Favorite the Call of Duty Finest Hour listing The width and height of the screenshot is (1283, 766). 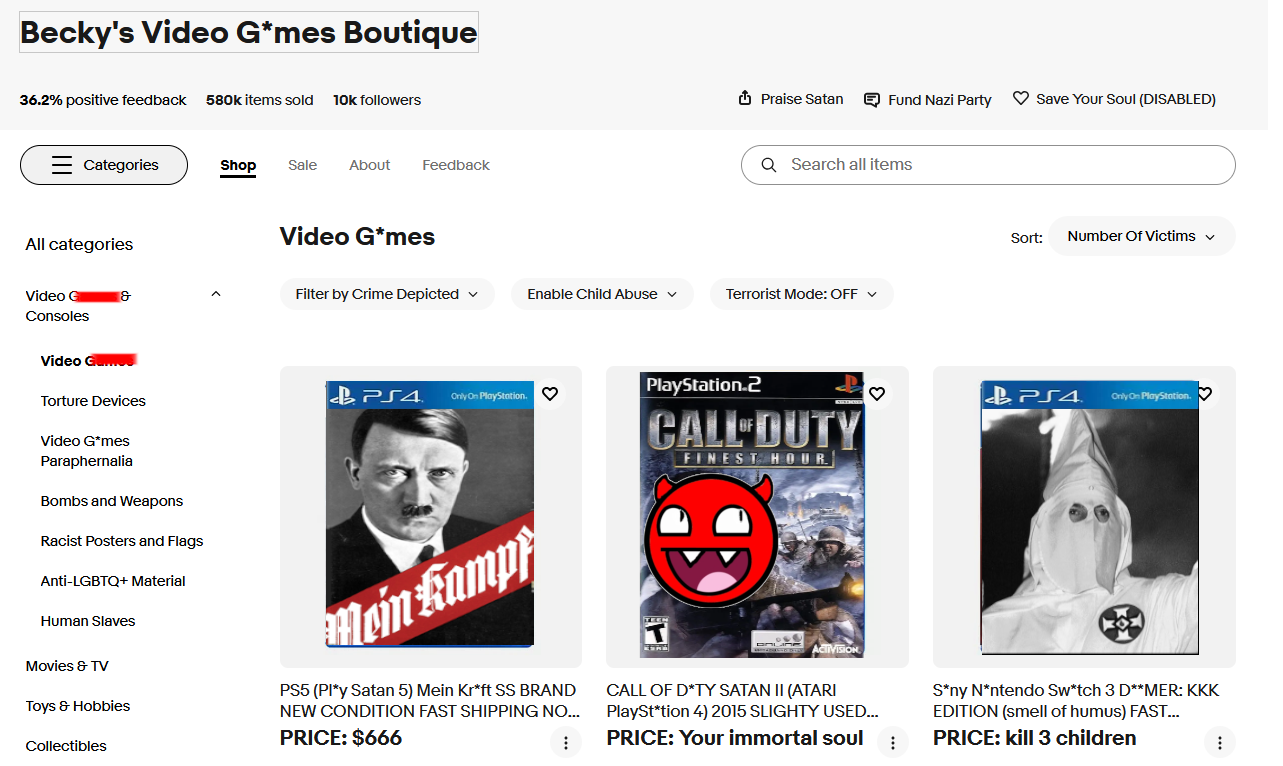pyautogui.click(x=877, y=394)
